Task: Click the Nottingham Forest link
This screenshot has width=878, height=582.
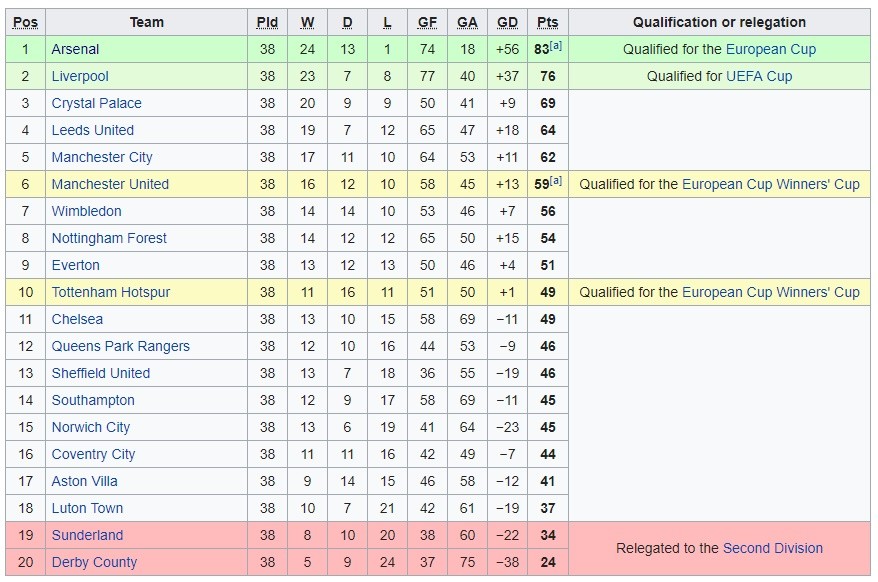Action: (x=109, y=238)
